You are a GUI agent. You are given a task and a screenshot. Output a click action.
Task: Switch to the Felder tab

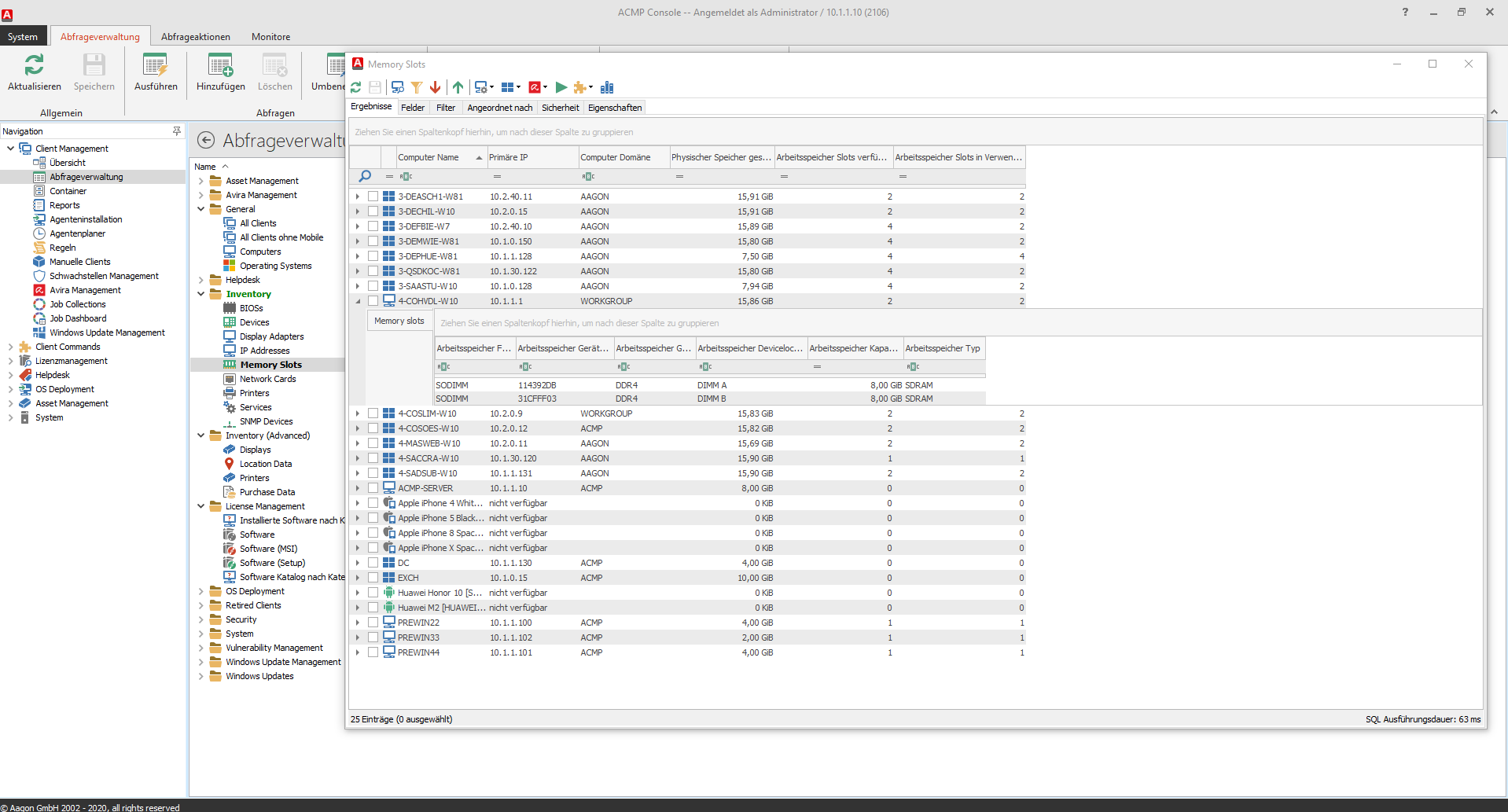(x=413, y=108)
